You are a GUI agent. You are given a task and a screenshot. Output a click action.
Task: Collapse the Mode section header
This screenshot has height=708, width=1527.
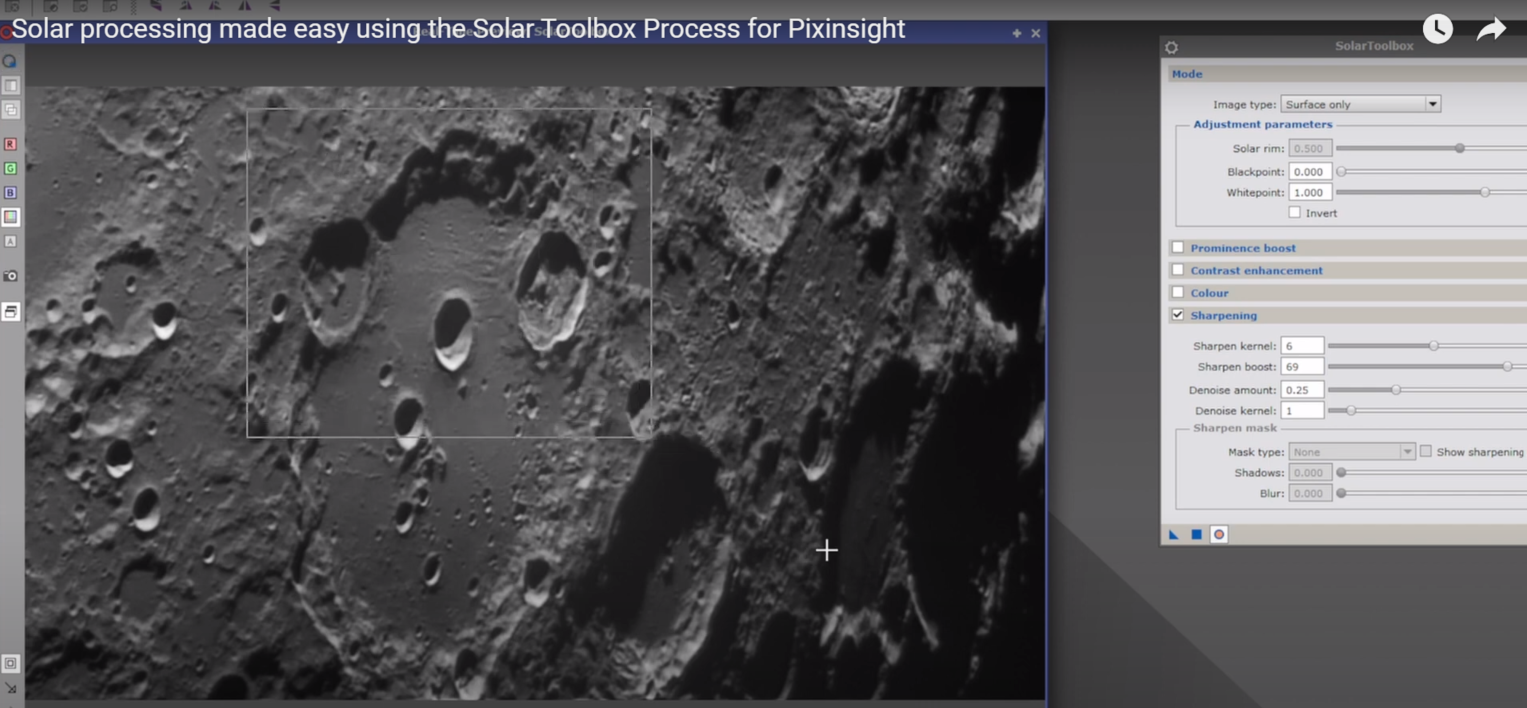coord(1347,74)
